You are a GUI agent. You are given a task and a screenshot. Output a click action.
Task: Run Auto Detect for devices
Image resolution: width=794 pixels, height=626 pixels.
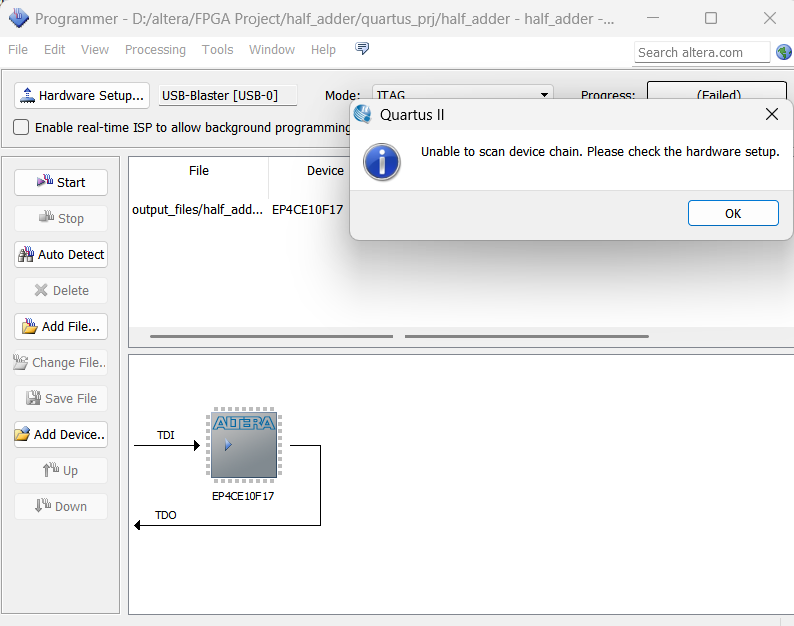pyautogui.click(x=61, y=254)
